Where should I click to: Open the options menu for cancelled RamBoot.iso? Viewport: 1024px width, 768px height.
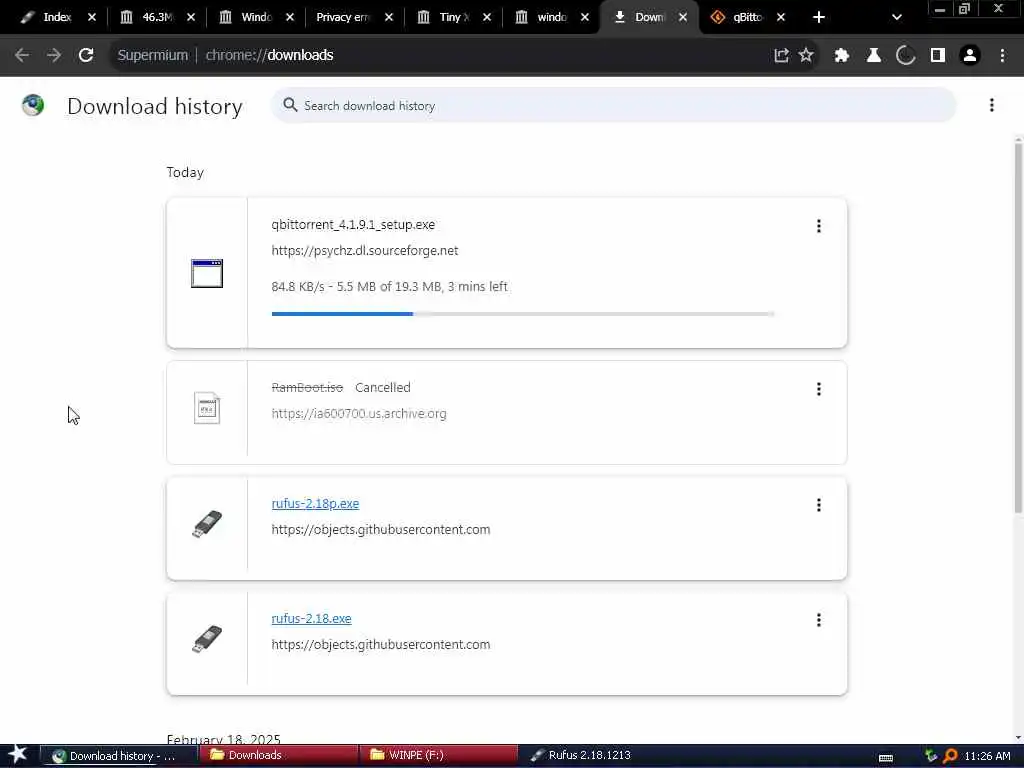(818, 389)
